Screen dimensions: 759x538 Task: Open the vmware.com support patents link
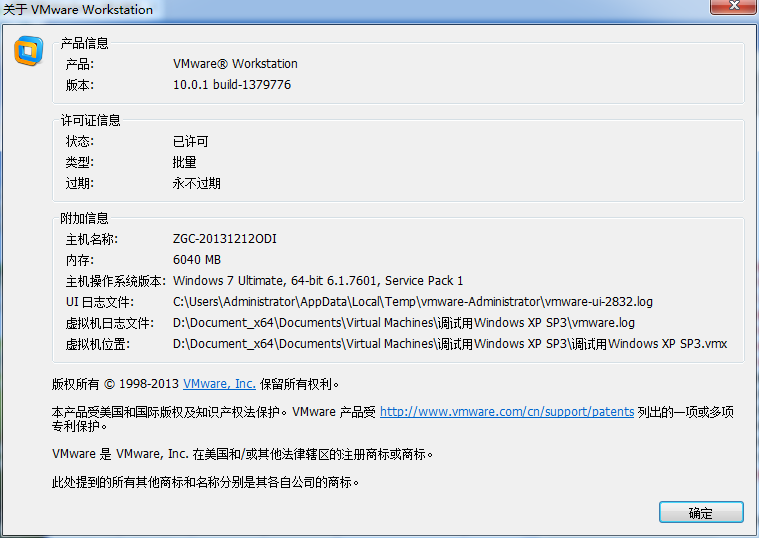click(x=507, y=412)
